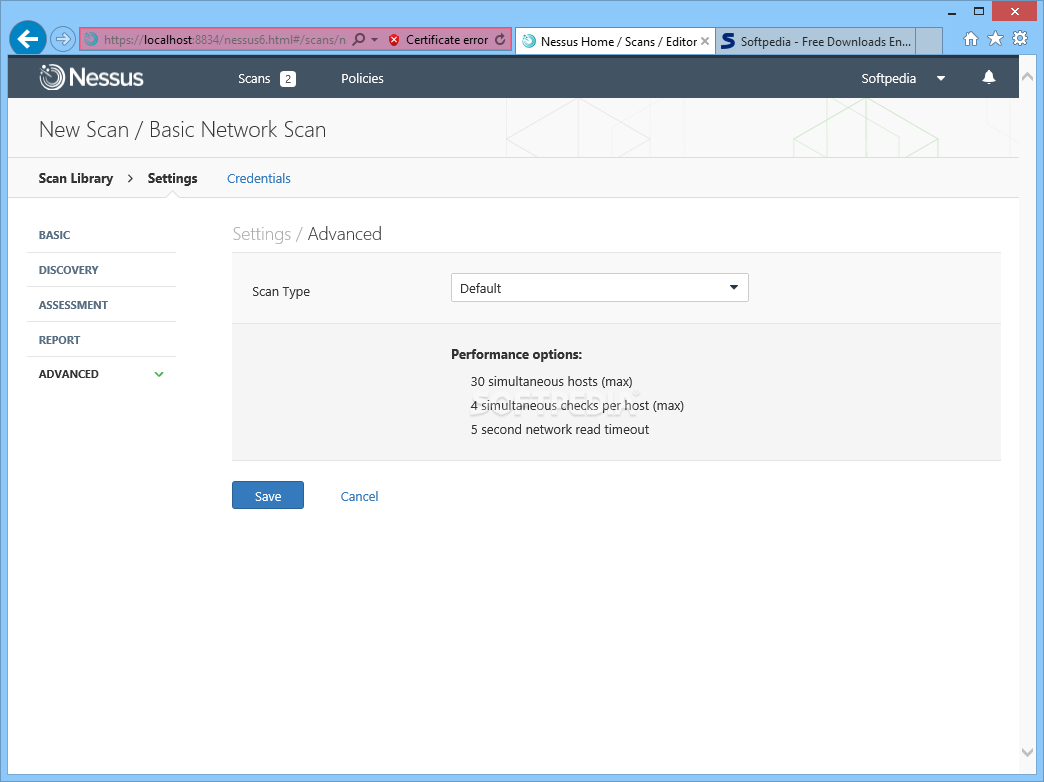The image size is (1044, 782).
Task: Open the Softpedia user account dropdown
Action: 889,79
